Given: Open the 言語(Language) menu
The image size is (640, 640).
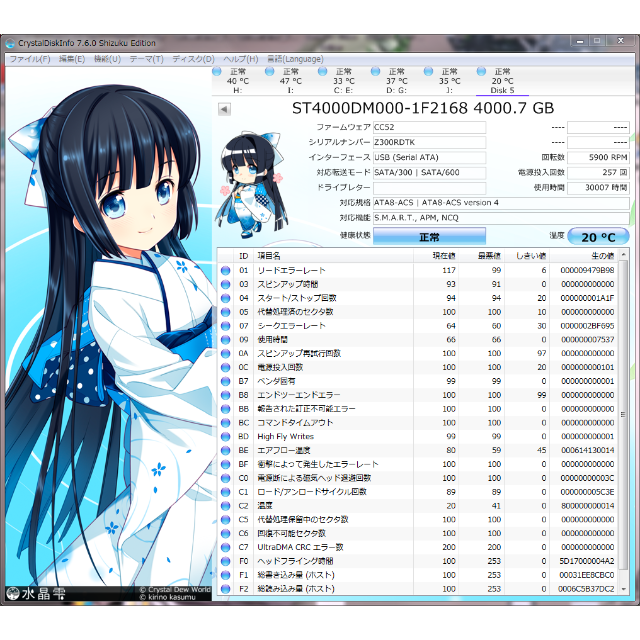Looking at the screenshot, I should (x=295, y=59).
